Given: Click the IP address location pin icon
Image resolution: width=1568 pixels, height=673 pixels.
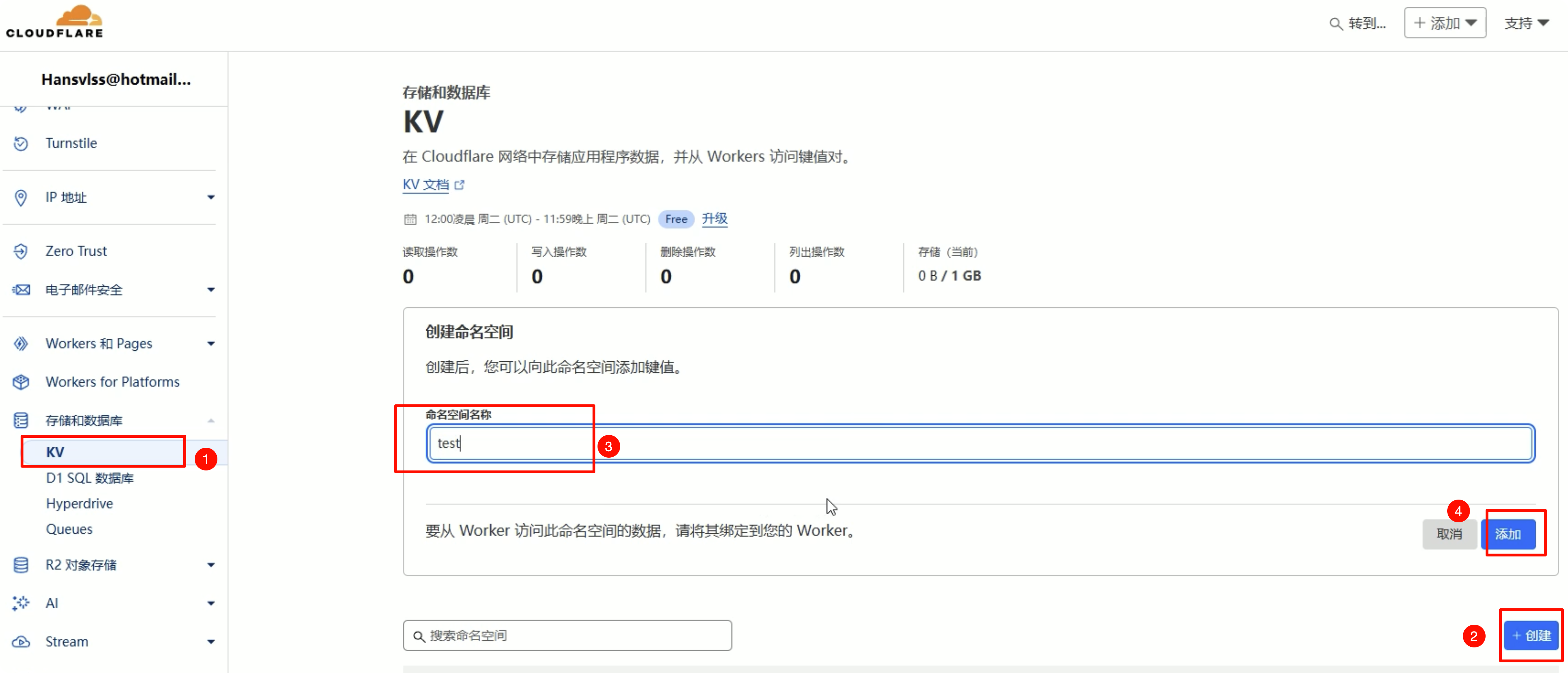Looking at the screenshot, I should pos(21,197).
